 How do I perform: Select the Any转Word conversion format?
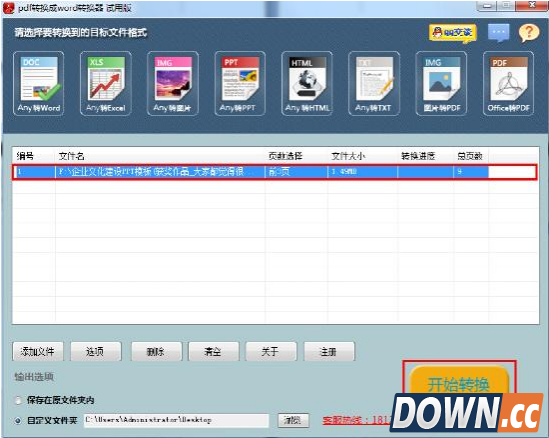[x=39, y=83]
